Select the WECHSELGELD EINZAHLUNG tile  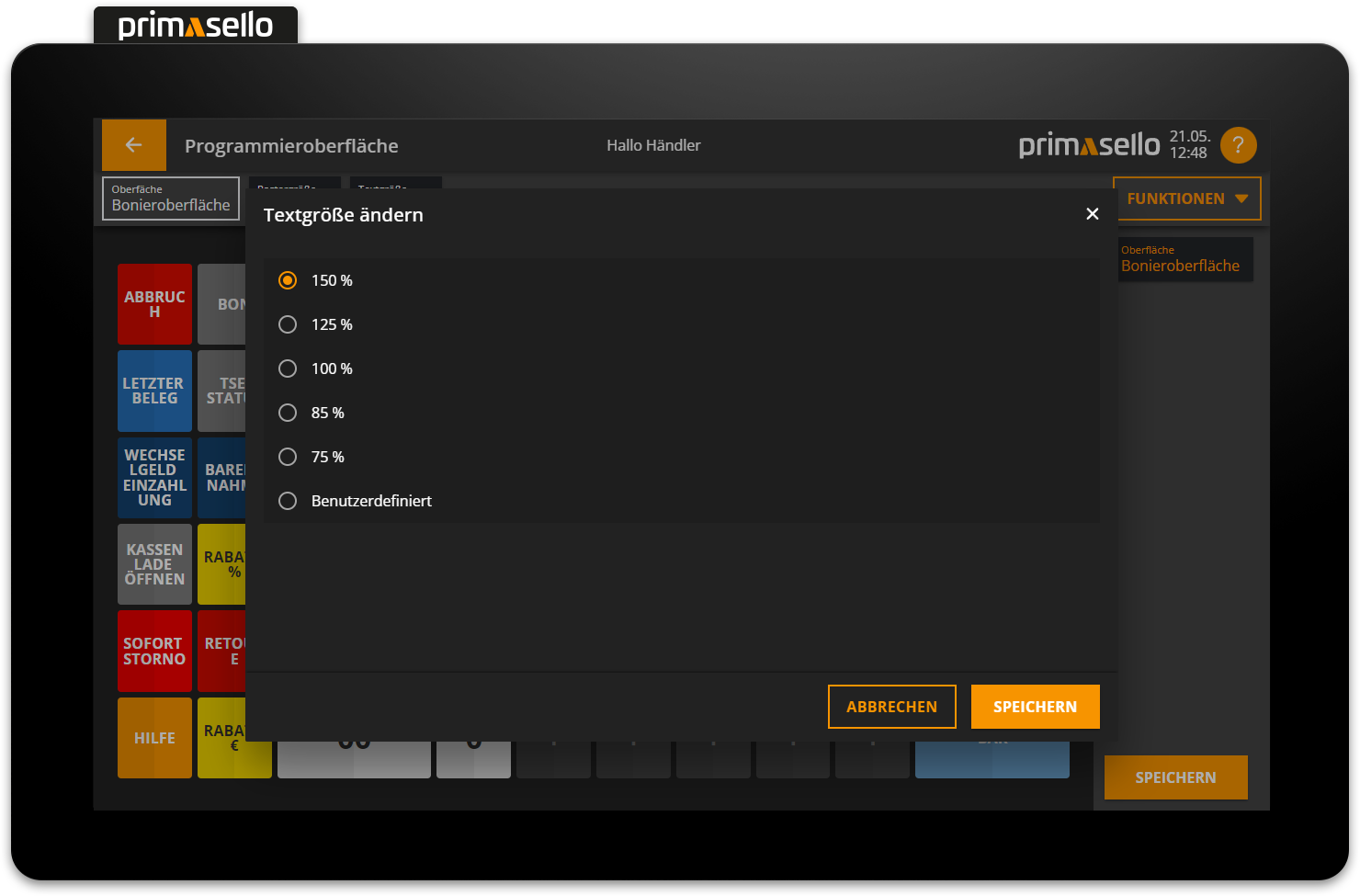154,477
